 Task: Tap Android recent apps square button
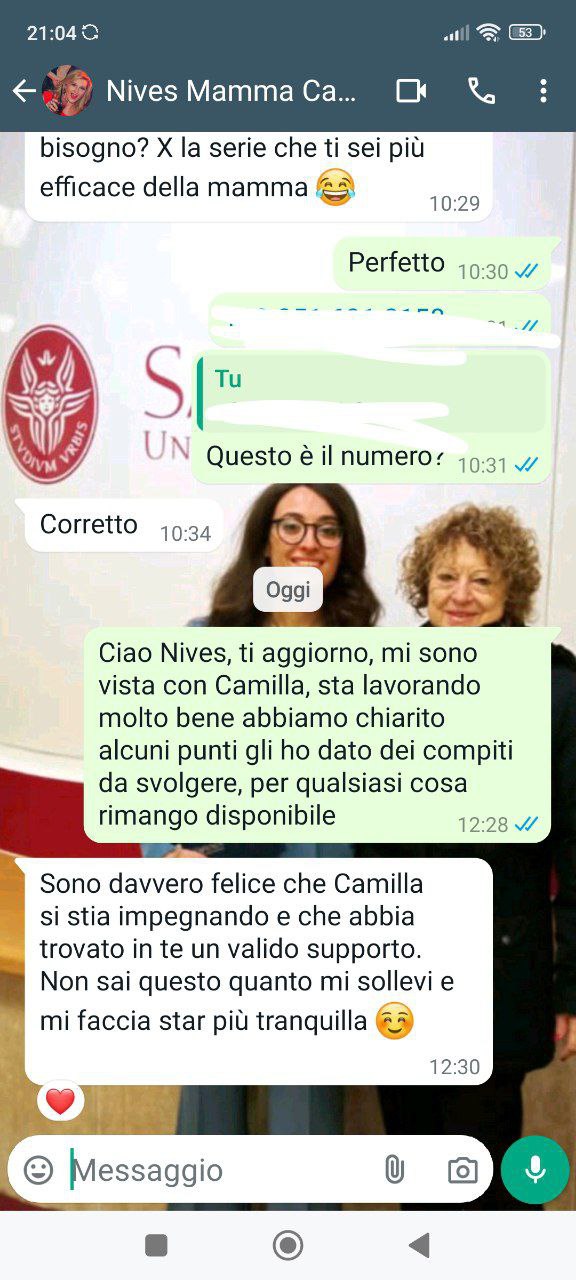point(156,1245)
